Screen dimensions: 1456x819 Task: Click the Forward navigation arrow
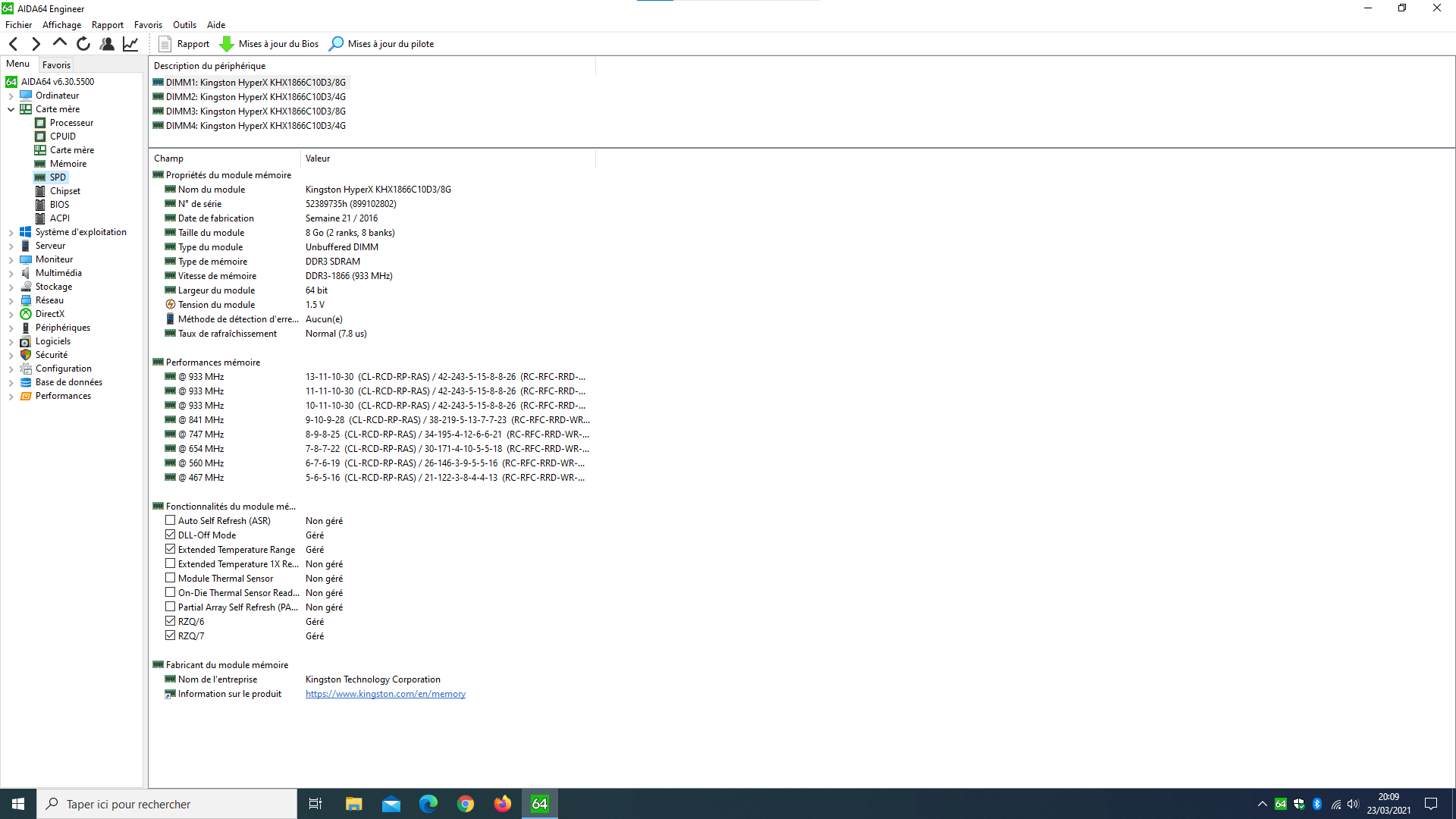pyautogui.click(x=36, y=44)
